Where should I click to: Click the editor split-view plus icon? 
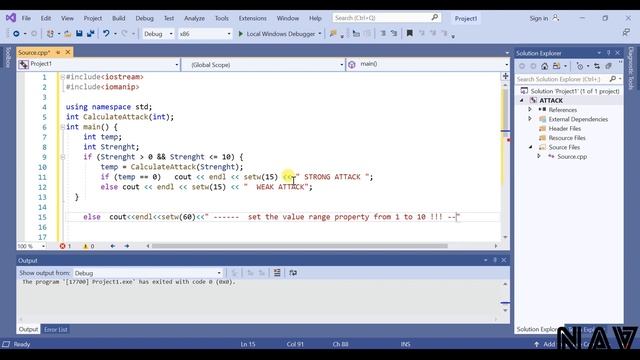tap(505, 76)
